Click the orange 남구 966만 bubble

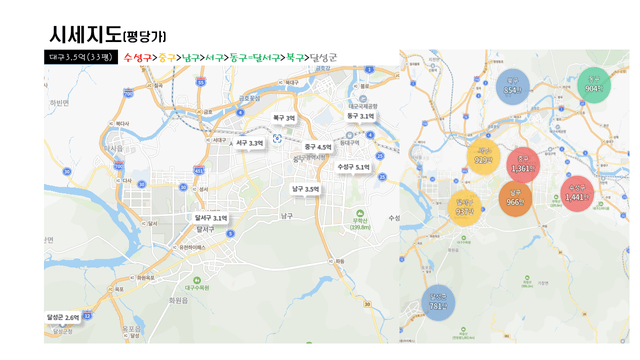pos(515,199)
